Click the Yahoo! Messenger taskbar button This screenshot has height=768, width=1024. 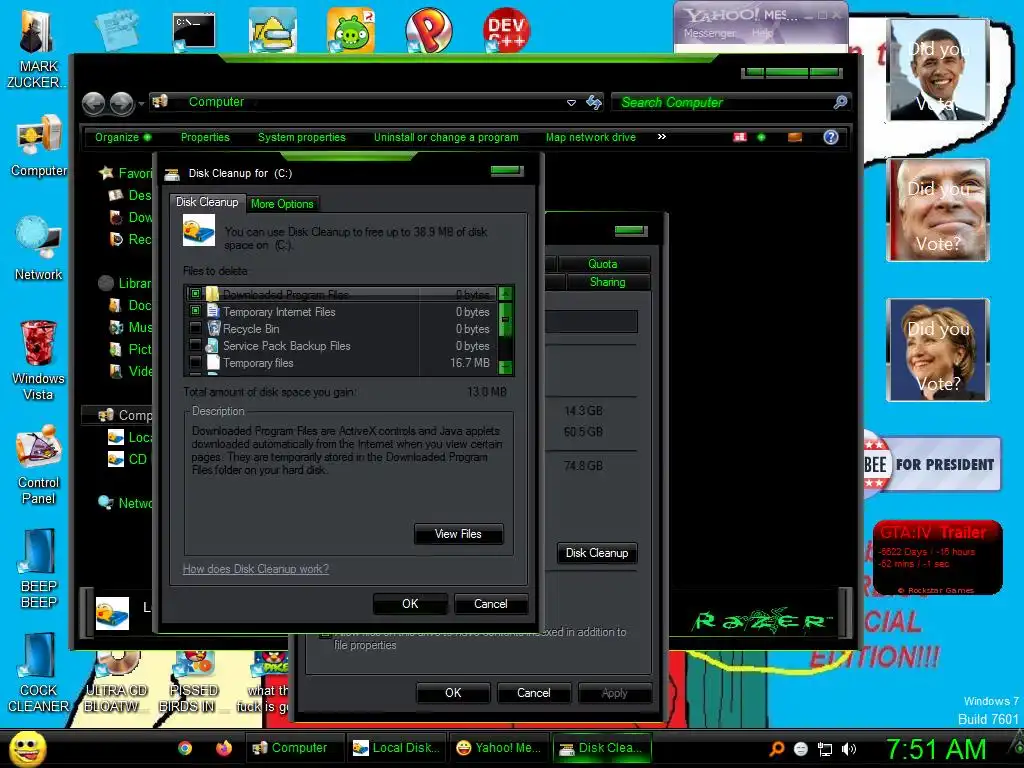(498, 748)
